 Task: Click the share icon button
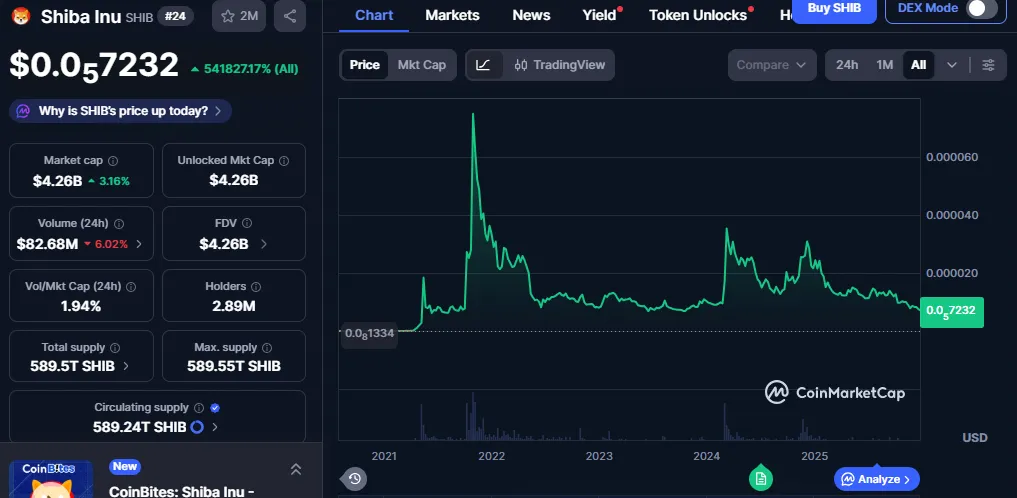click(x=289, y=16)
